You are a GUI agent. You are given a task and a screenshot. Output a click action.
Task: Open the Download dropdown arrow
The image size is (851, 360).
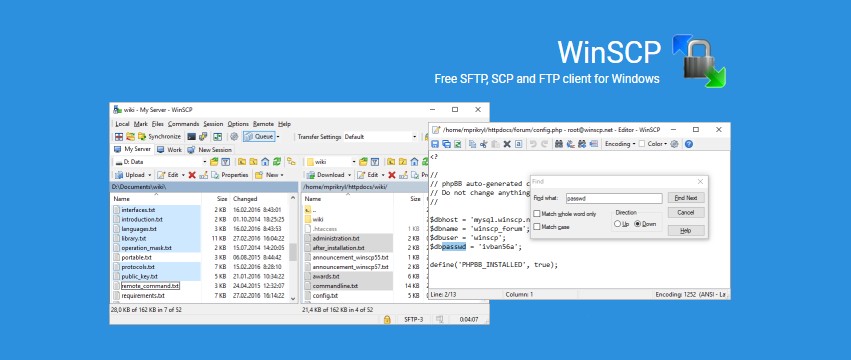pos(350,175)
